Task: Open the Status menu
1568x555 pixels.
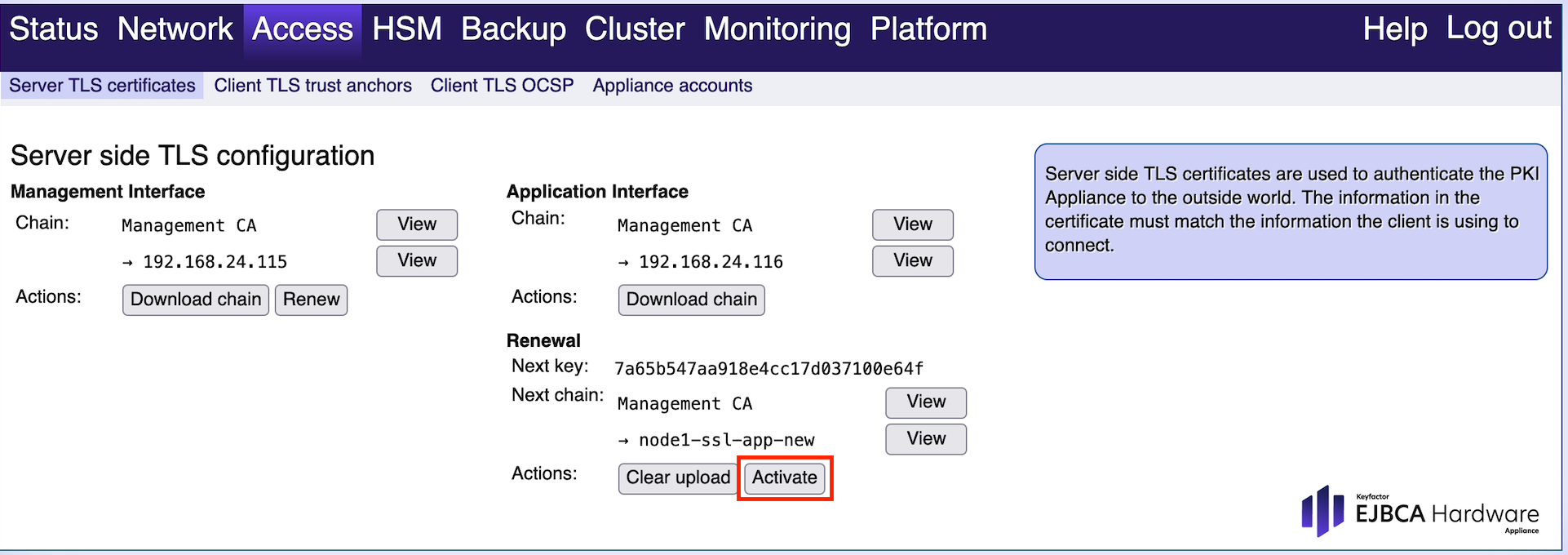Action: point(54,29)
